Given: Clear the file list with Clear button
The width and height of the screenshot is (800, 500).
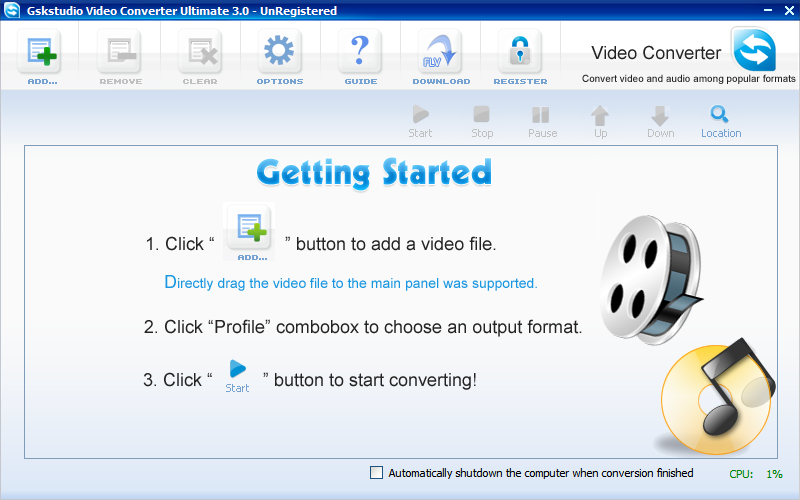Looking at the screenshot, I should 200,55.
